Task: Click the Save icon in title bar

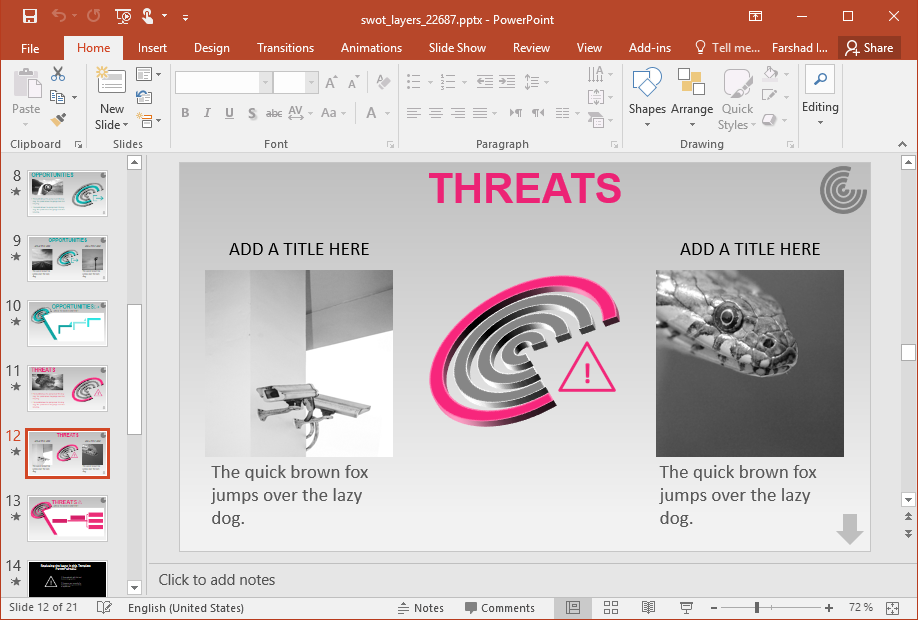Action: click(x=29, y=16)
